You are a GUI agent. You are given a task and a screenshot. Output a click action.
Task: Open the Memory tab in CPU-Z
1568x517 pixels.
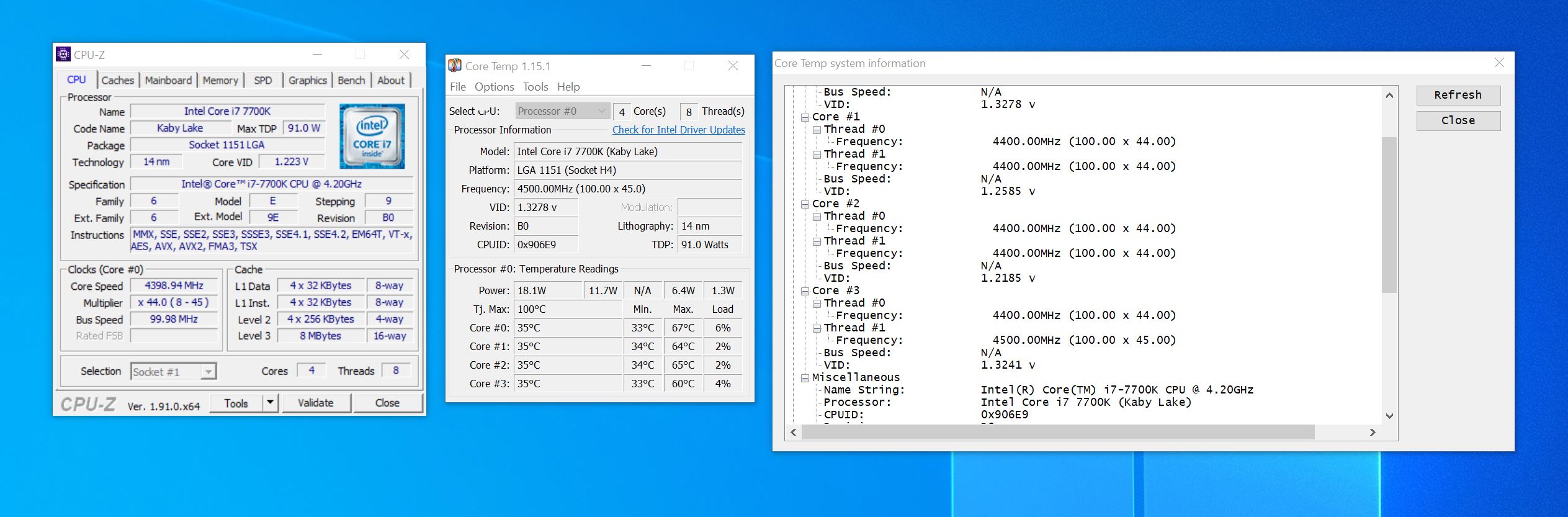220,80
